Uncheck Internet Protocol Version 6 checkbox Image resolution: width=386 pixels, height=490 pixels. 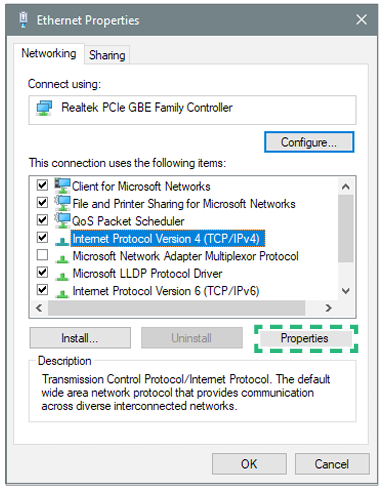tap(42, 289)
